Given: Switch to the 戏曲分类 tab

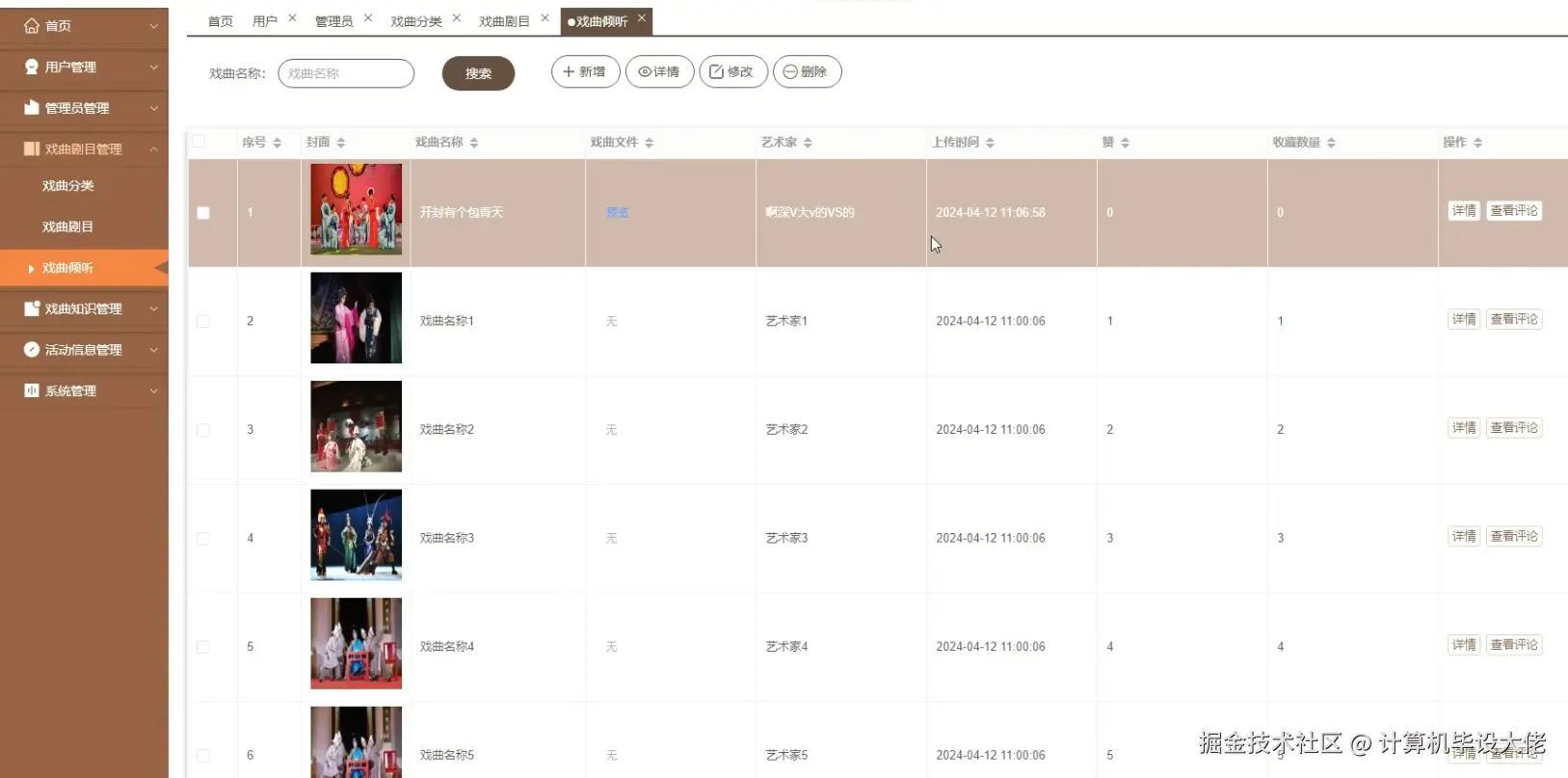Looking at the screenshot, I should coord(416,21).
